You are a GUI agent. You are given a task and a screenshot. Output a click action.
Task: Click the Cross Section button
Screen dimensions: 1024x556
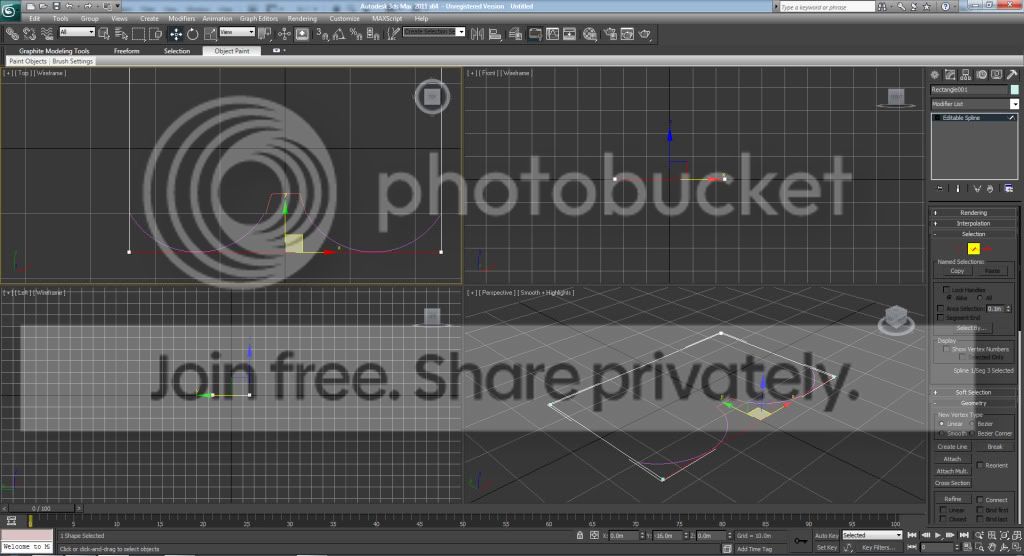[952, 483]
